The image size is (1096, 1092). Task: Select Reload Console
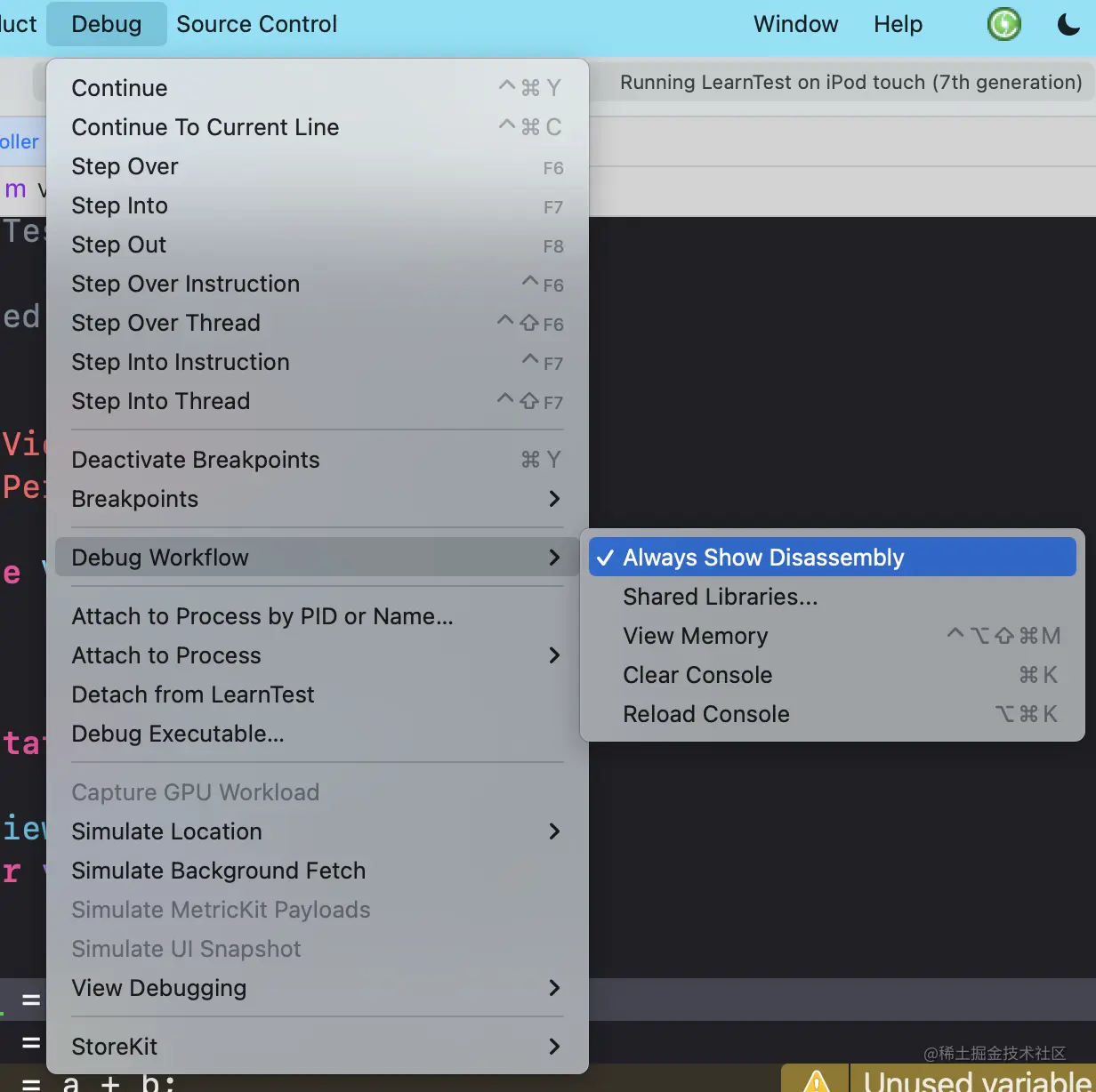coord(833,714)
